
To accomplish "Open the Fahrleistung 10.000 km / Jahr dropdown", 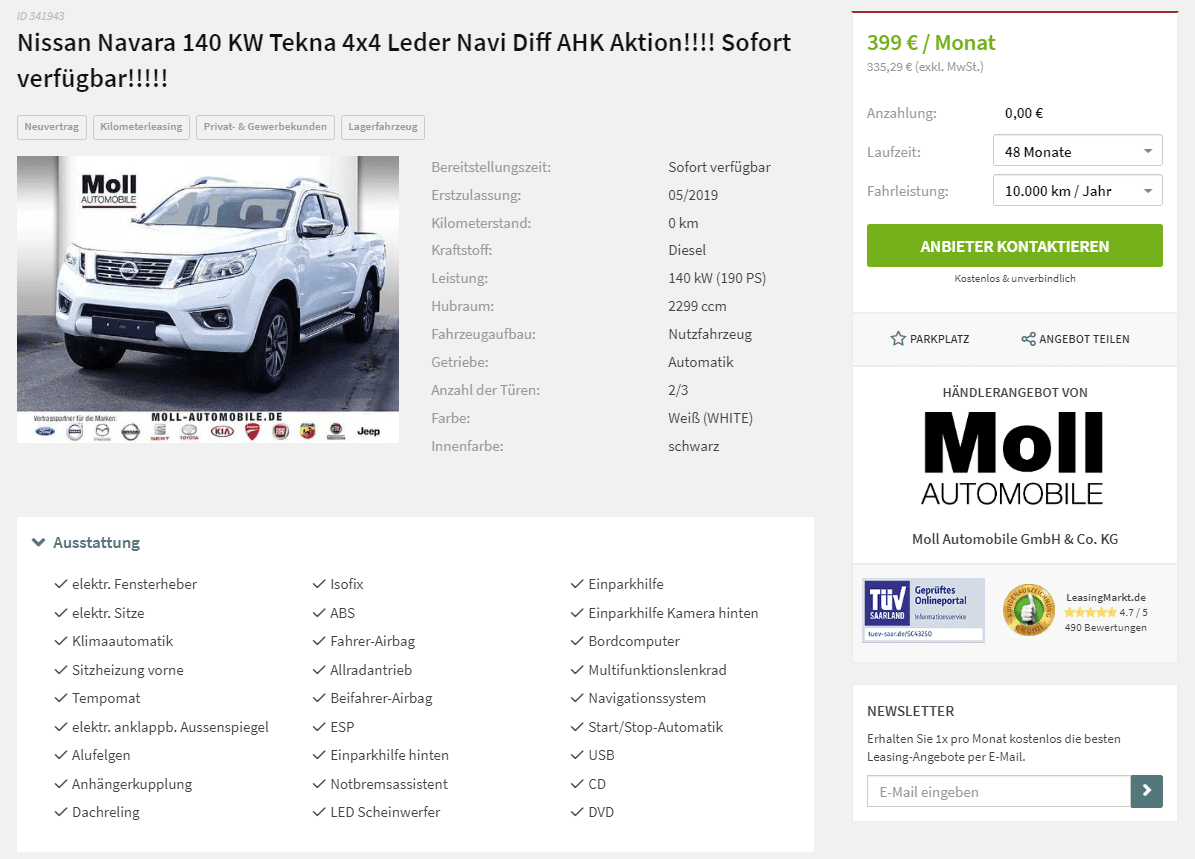I will click(x=1078, y=191).
